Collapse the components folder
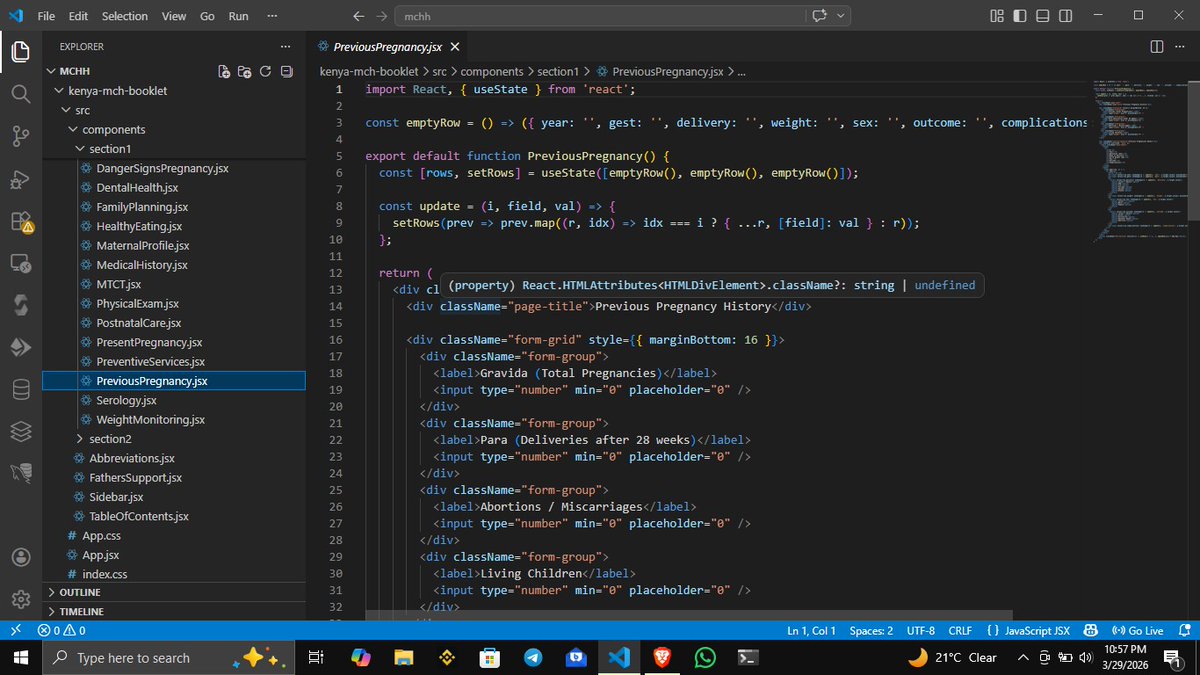The image size is (1200, 675). click(x=73, y=130)
